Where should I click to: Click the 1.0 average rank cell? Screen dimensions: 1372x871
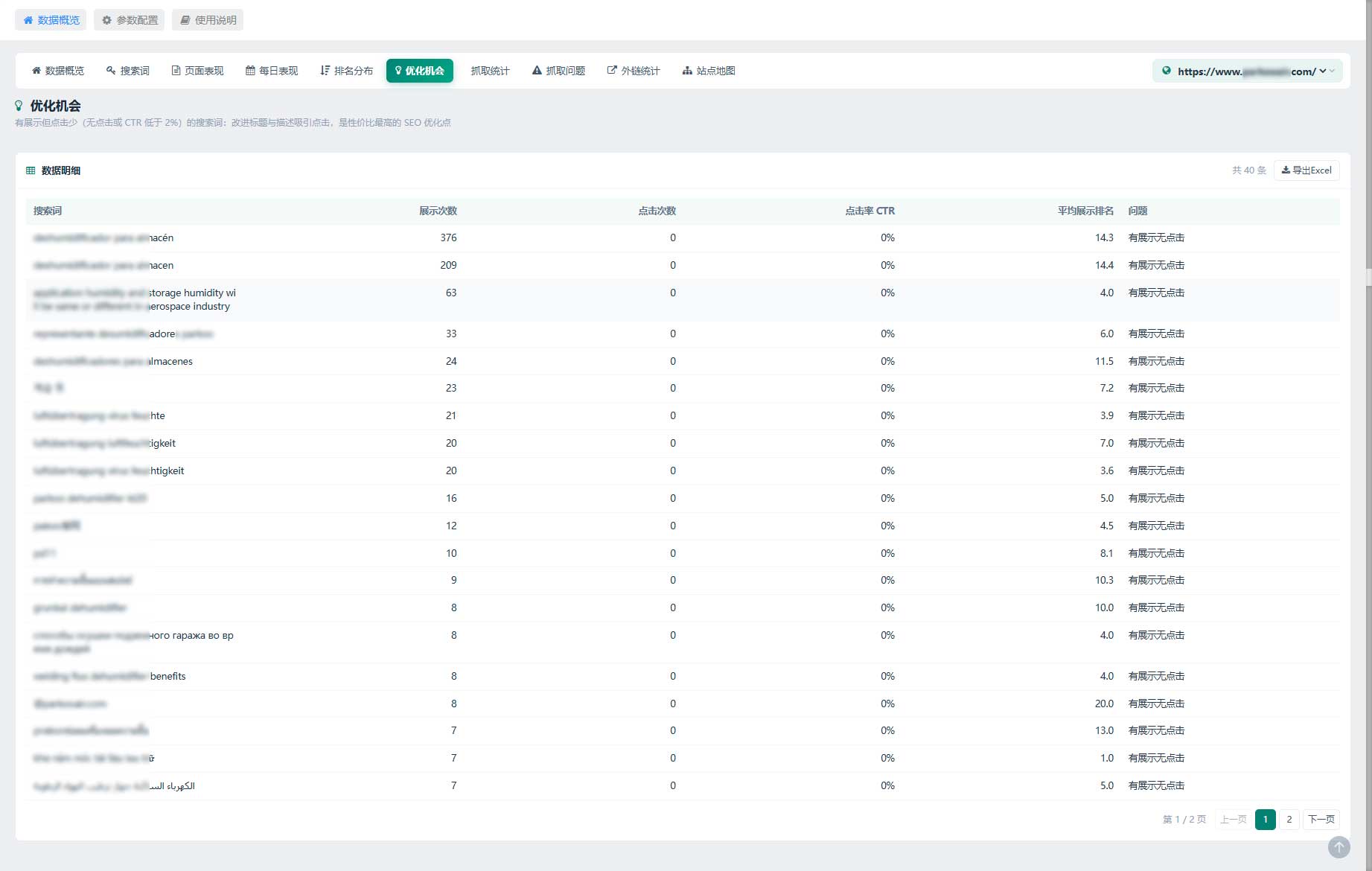(x=1107, y=759)
